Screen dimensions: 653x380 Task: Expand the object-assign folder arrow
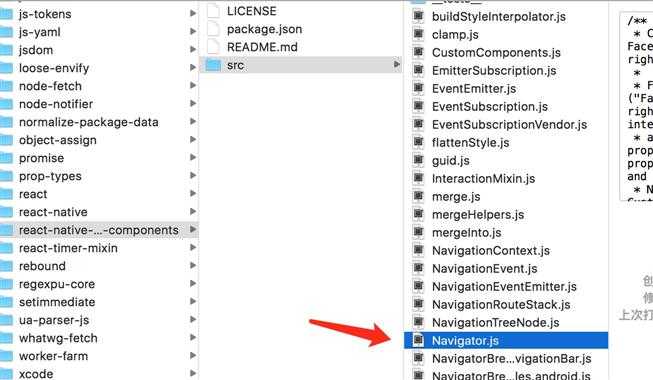tap(193, 140)
